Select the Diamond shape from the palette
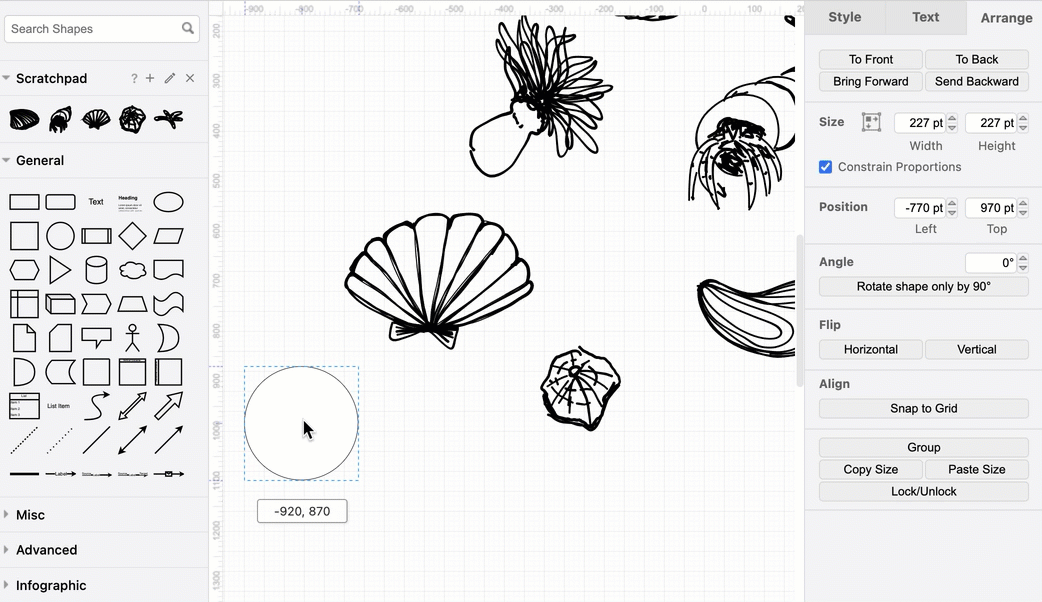This screenshot has height=602, width=1042. (132, 235)
